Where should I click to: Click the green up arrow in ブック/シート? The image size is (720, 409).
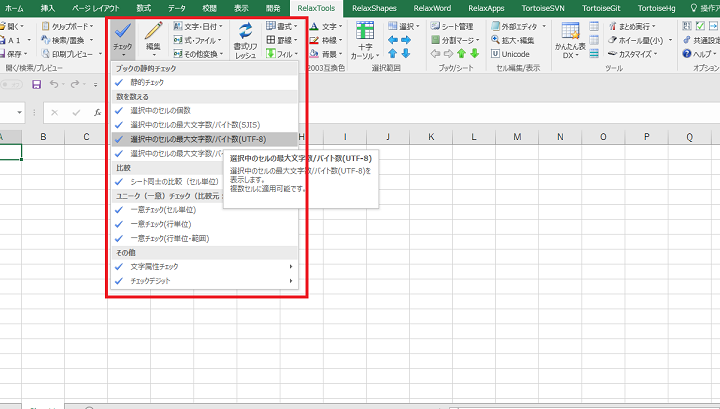click(x=461, y=54)
